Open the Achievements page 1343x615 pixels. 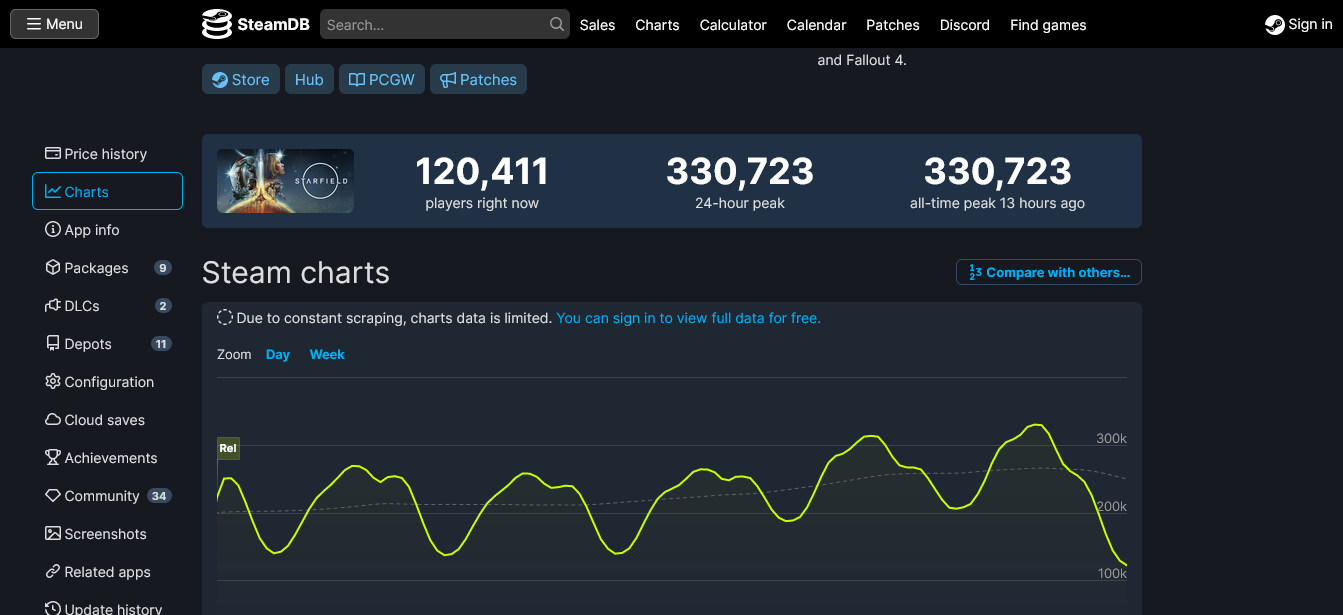click(x=110, y=457)
